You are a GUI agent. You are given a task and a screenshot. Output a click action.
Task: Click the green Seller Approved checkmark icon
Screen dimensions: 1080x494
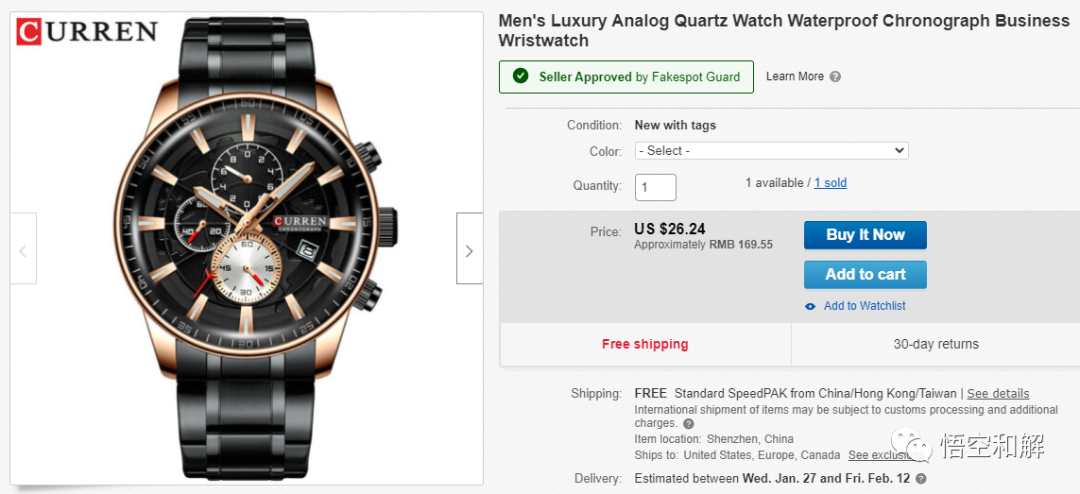520,76
